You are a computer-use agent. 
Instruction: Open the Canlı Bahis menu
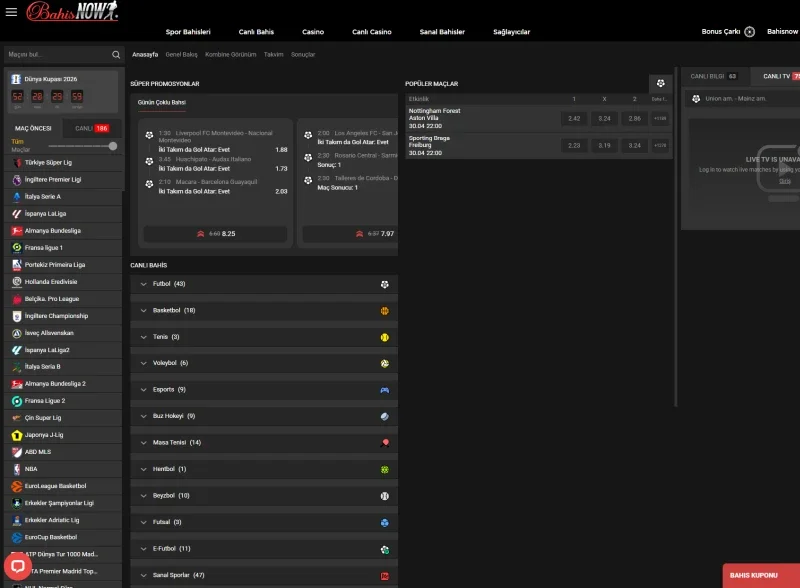click(256, 32)
